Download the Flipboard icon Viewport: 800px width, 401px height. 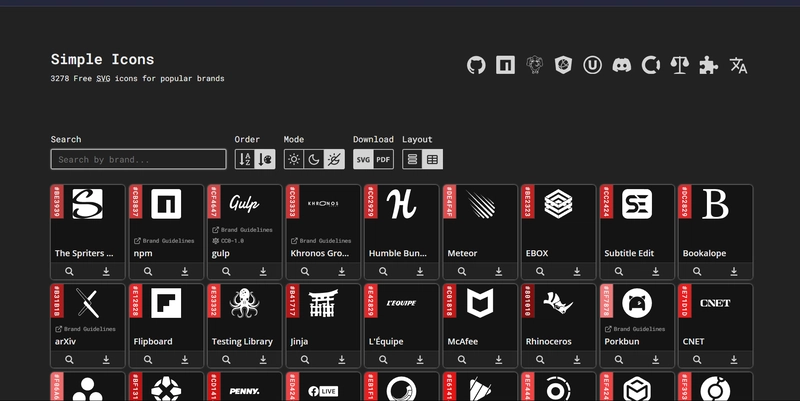click(185, 360)
